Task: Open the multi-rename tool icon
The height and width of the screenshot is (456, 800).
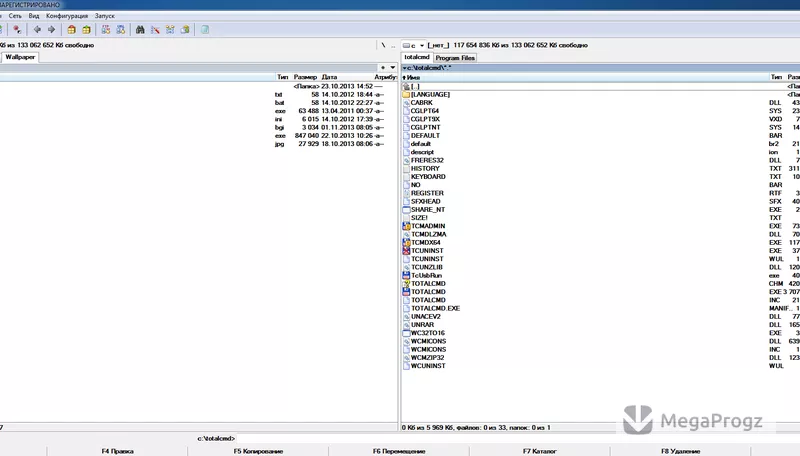Action: (155, 30)
